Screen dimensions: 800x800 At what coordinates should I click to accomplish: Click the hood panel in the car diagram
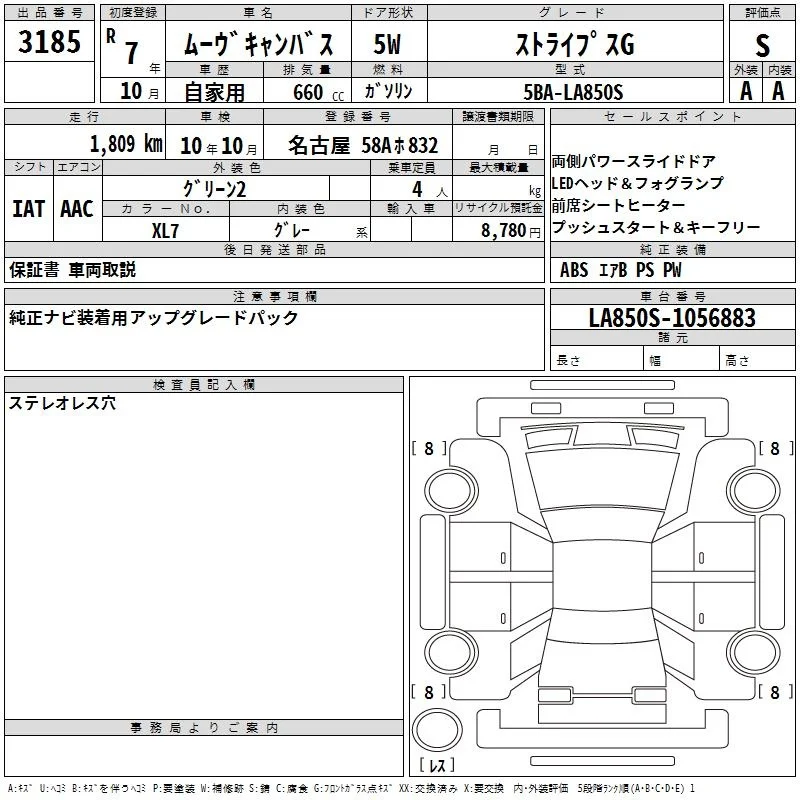[x=602, y=479]
